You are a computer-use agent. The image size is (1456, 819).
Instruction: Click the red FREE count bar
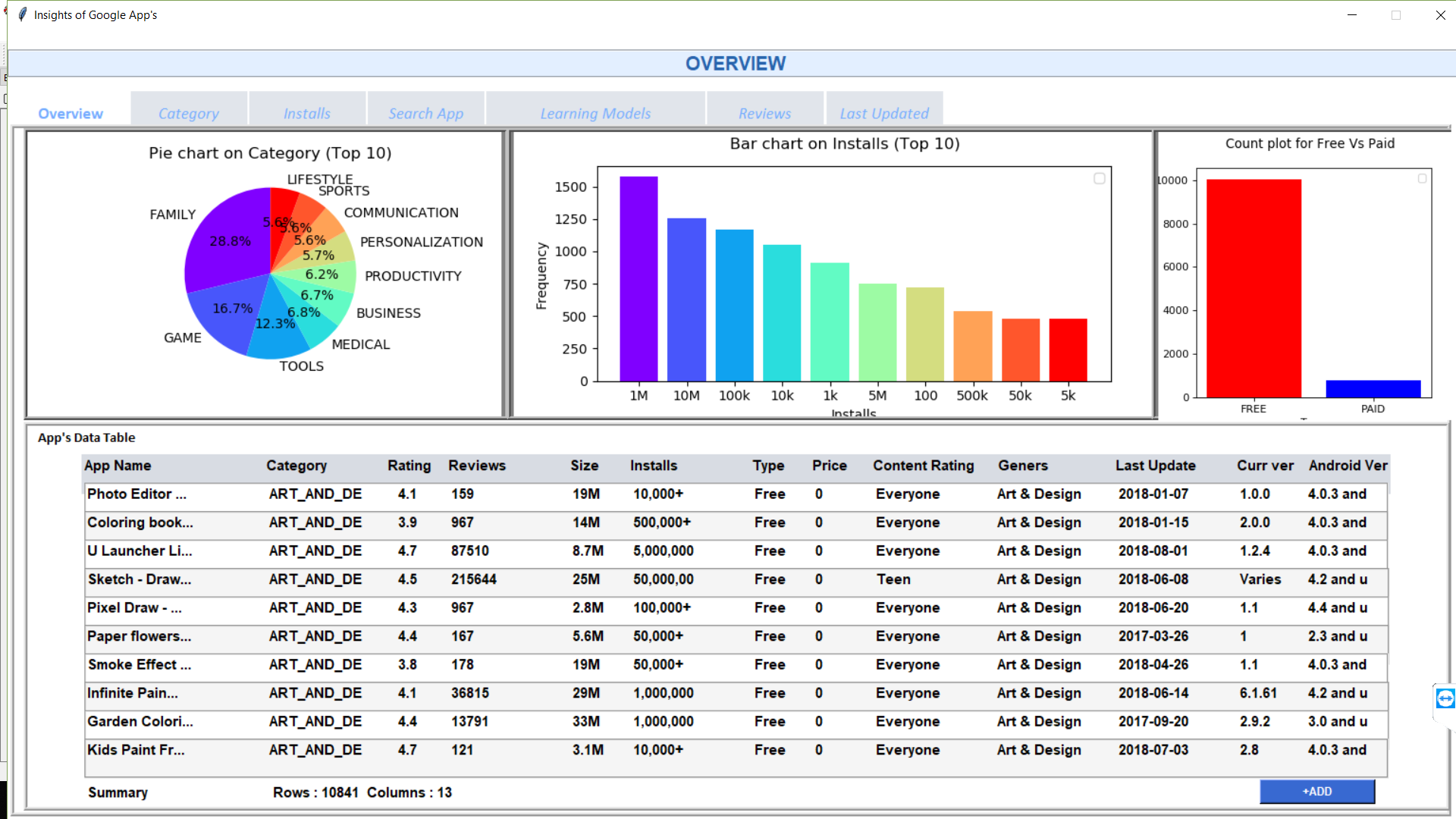coord(1254,288)
